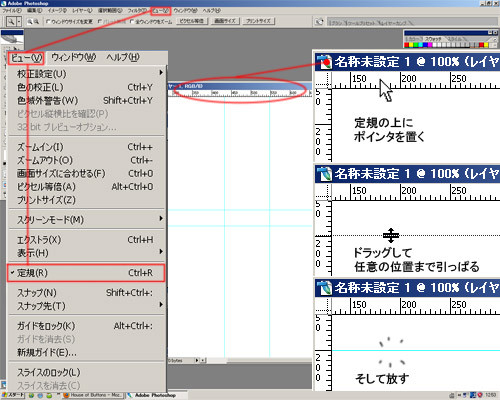Open the 編集(E) menu in top menu bar
The image size is (500, 400).
coord(34,11)
